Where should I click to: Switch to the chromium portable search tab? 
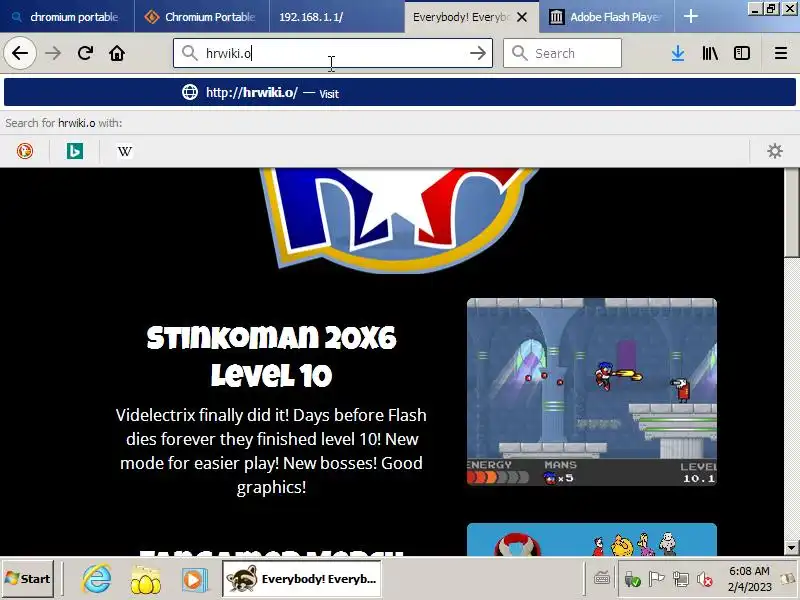coord(67,17)
